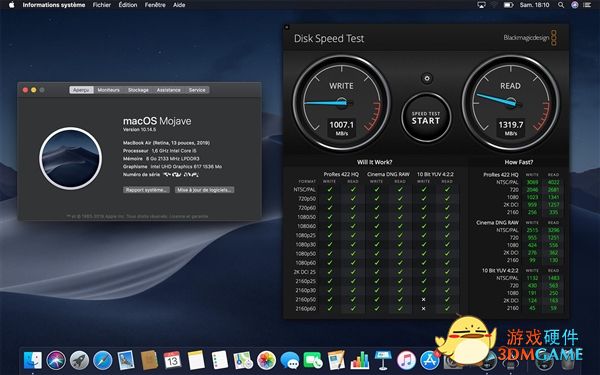
Task: Open Notes app in Dock
Action: [x=196, y=360]
